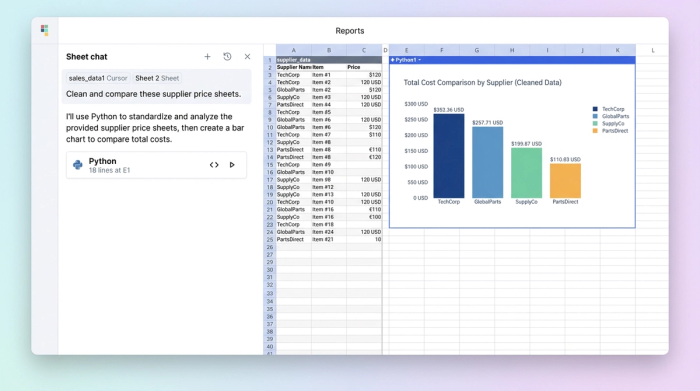Screen dimensions: 700x391
Task: Click GlobalParts legend color swatch
Action: [x=595, y=116]
